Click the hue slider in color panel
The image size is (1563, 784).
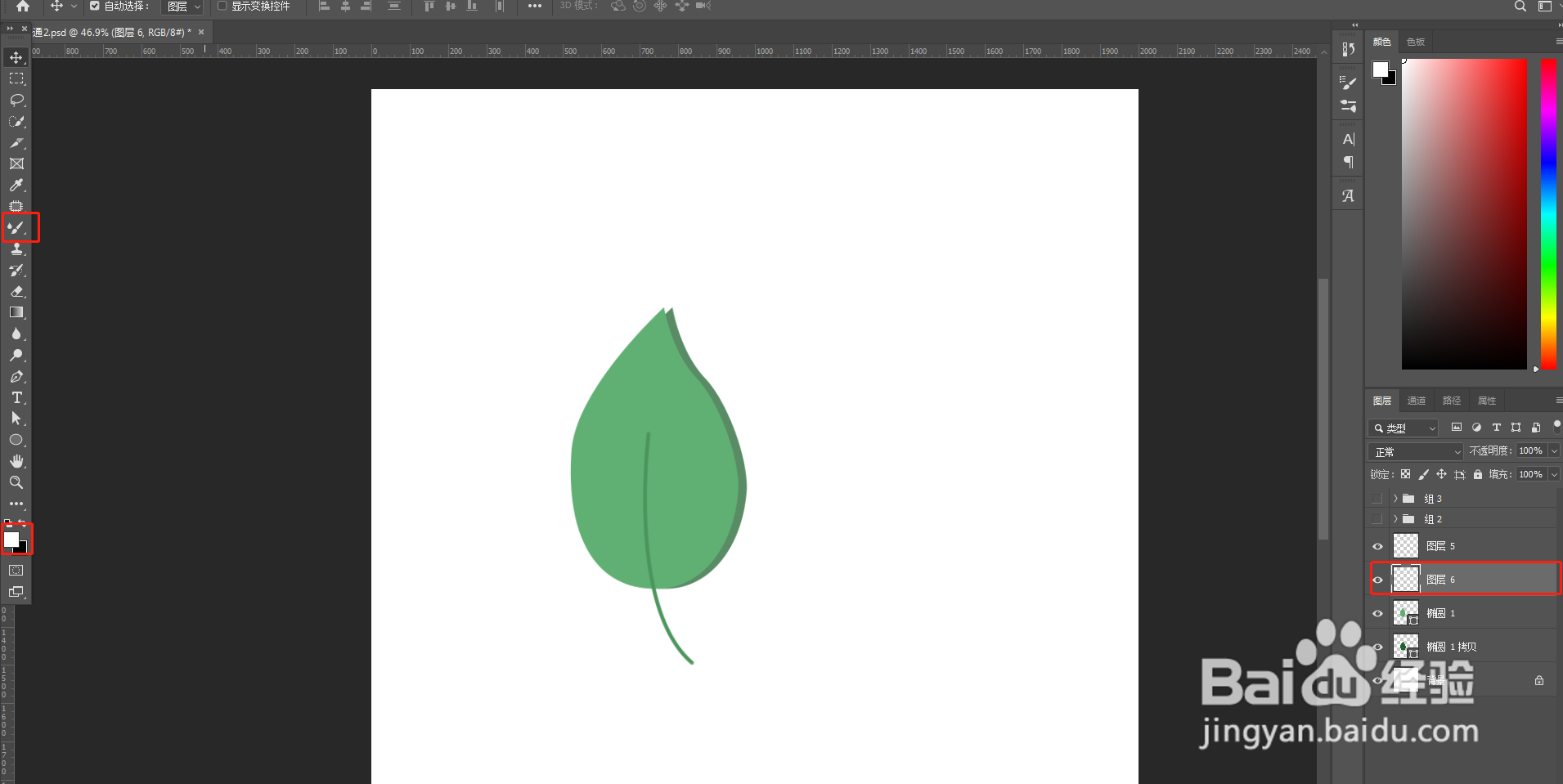point(1548,213)
